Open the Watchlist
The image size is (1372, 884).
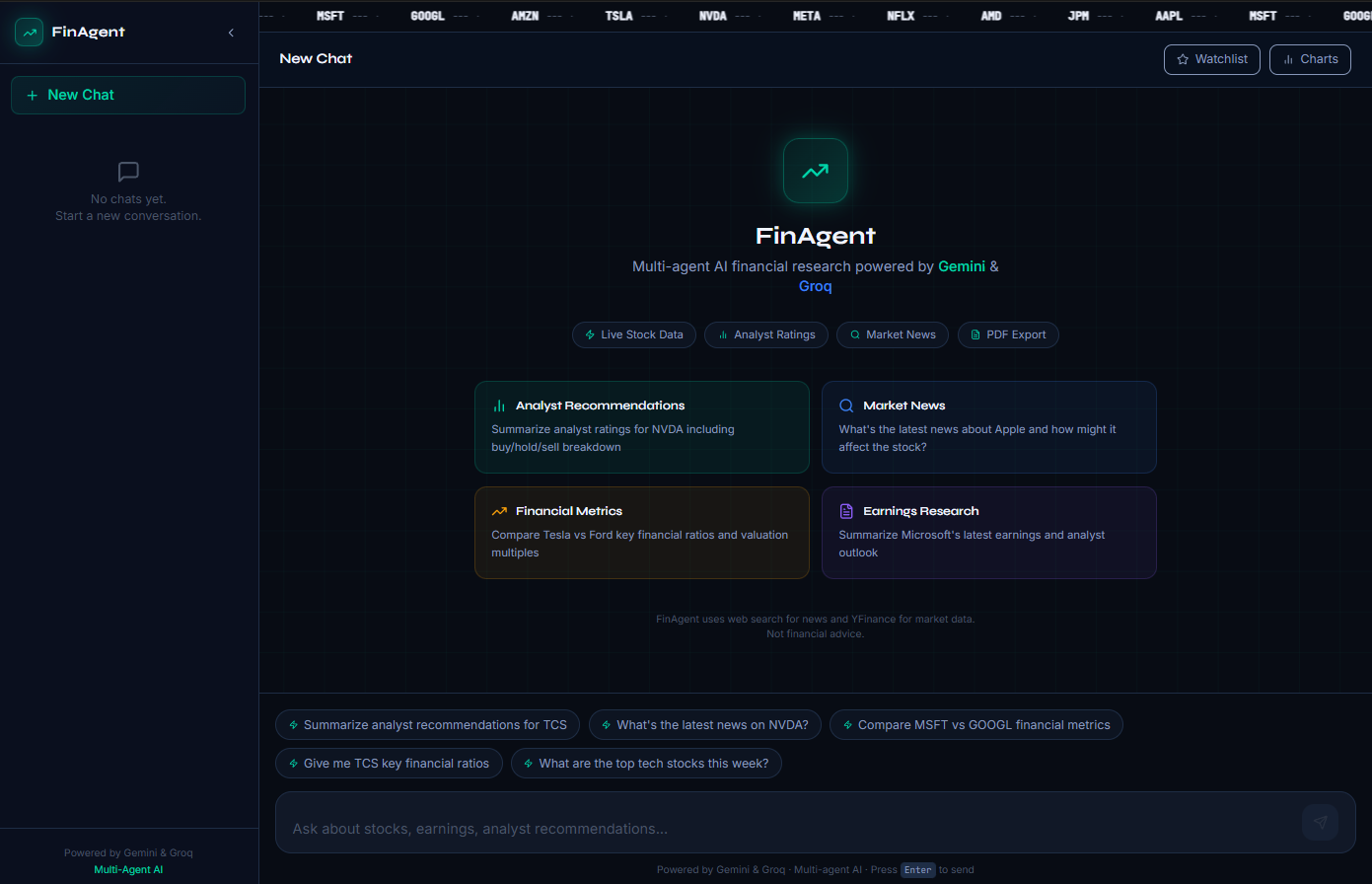[x=1212, y=59]
